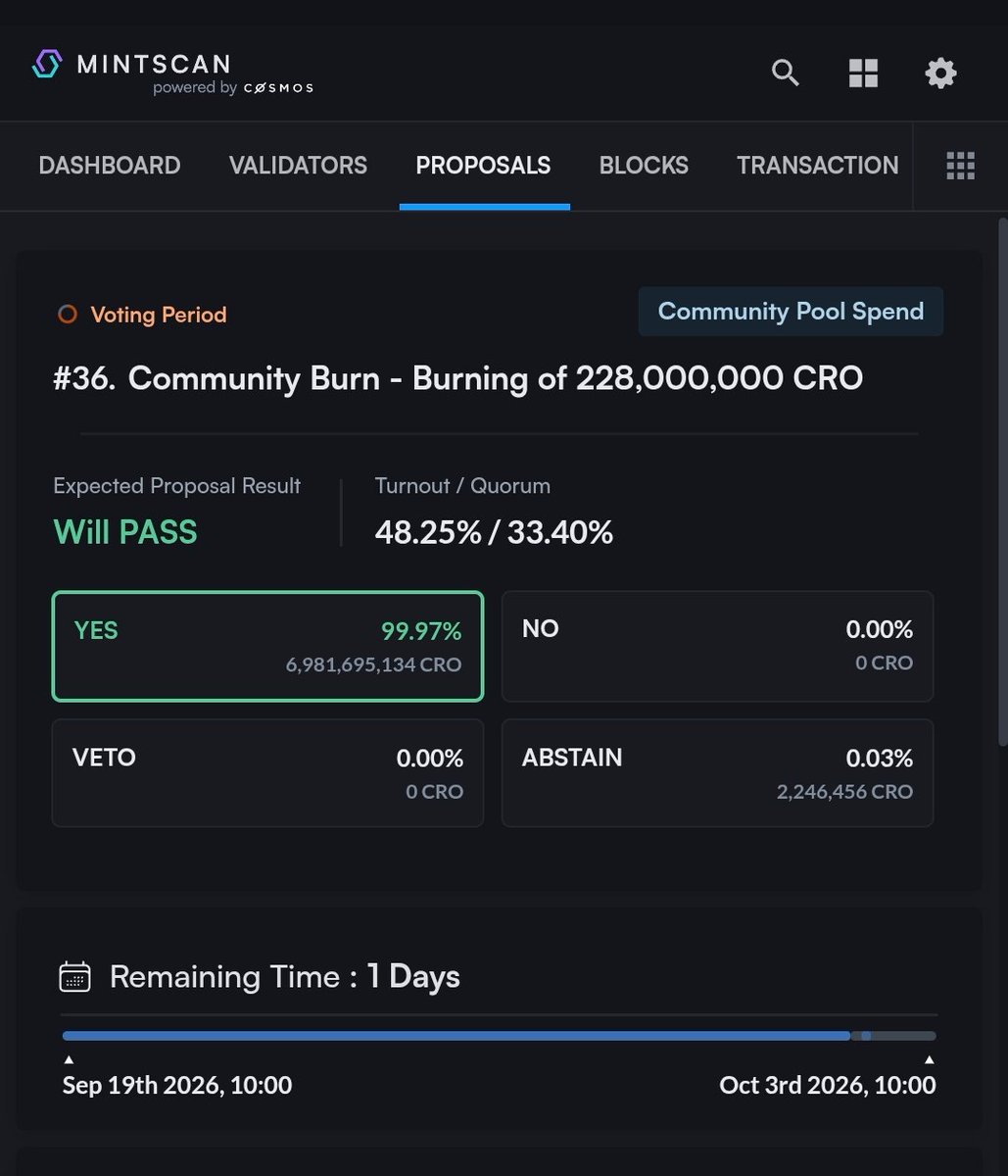Viewport: 1008px width, 1176px height.
Task: Click the Turnout / Quorum label
Action: tap(462, 486)
